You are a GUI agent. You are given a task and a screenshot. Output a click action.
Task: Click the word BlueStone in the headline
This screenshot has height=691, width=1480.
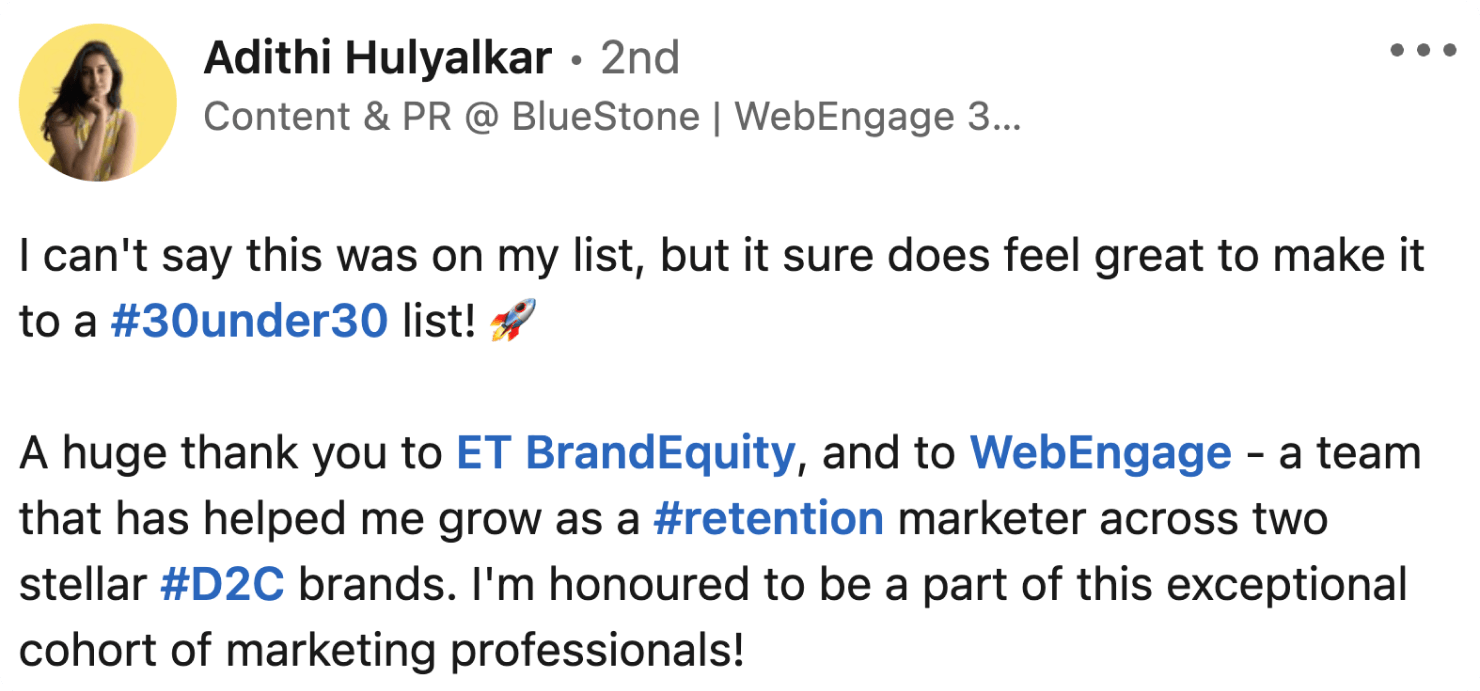pos(605,117)
